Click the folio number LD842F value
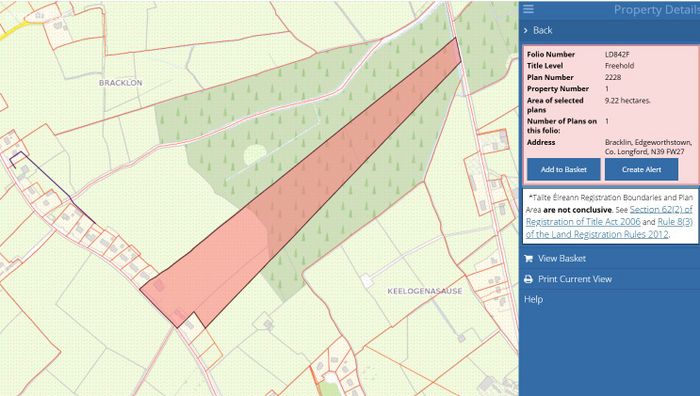This screenshot has width=700, height=396. coord(617,54)
